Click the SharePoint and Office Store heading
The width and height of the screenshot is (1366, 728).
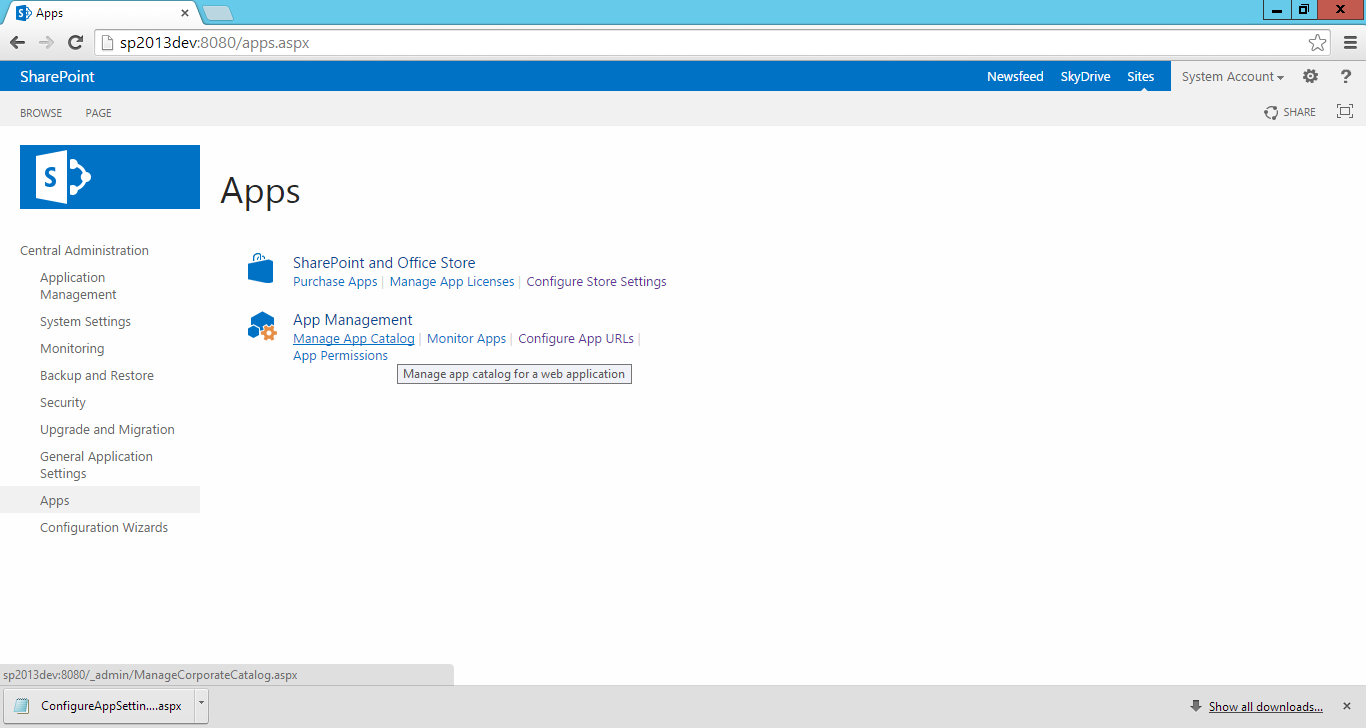point(384,263)
